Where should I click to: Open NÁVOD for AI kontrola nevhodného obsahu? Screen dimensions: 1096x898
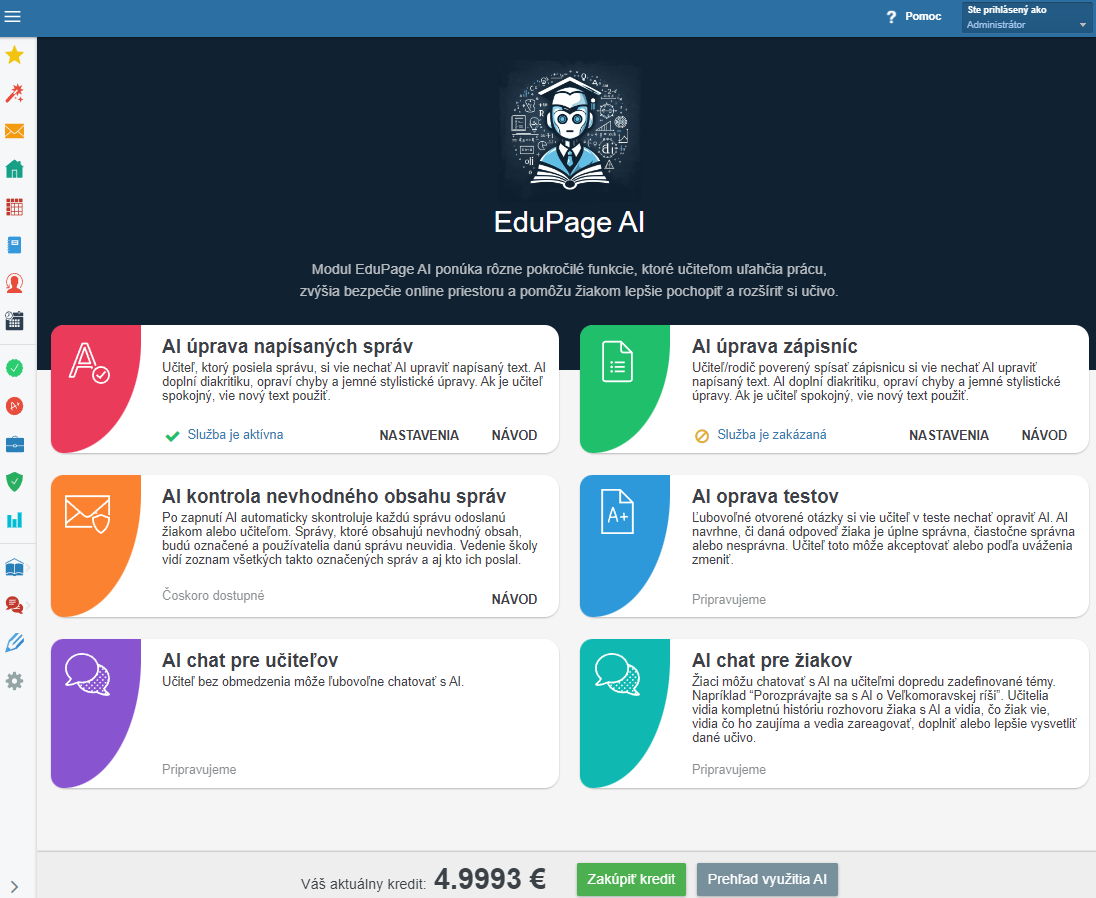[514, 600]
